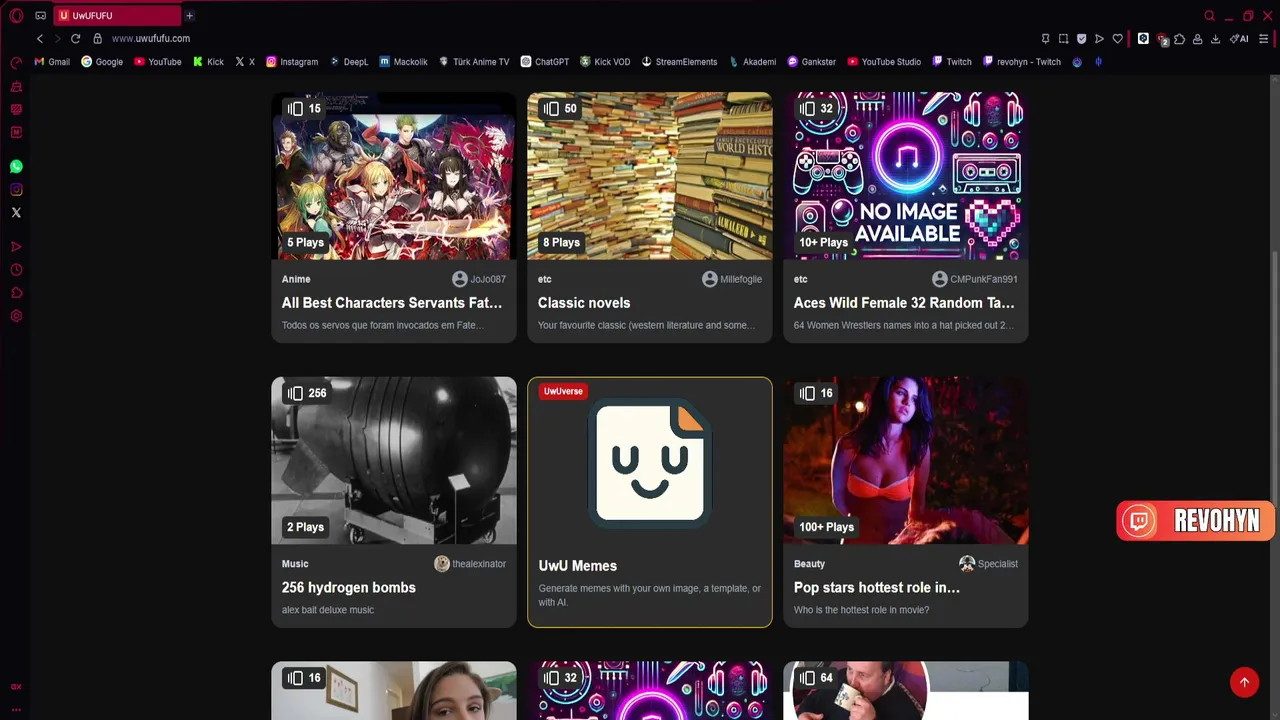Search tabs with the red magnifier icon
1280x720 pixels.
tap(1209, 15)
